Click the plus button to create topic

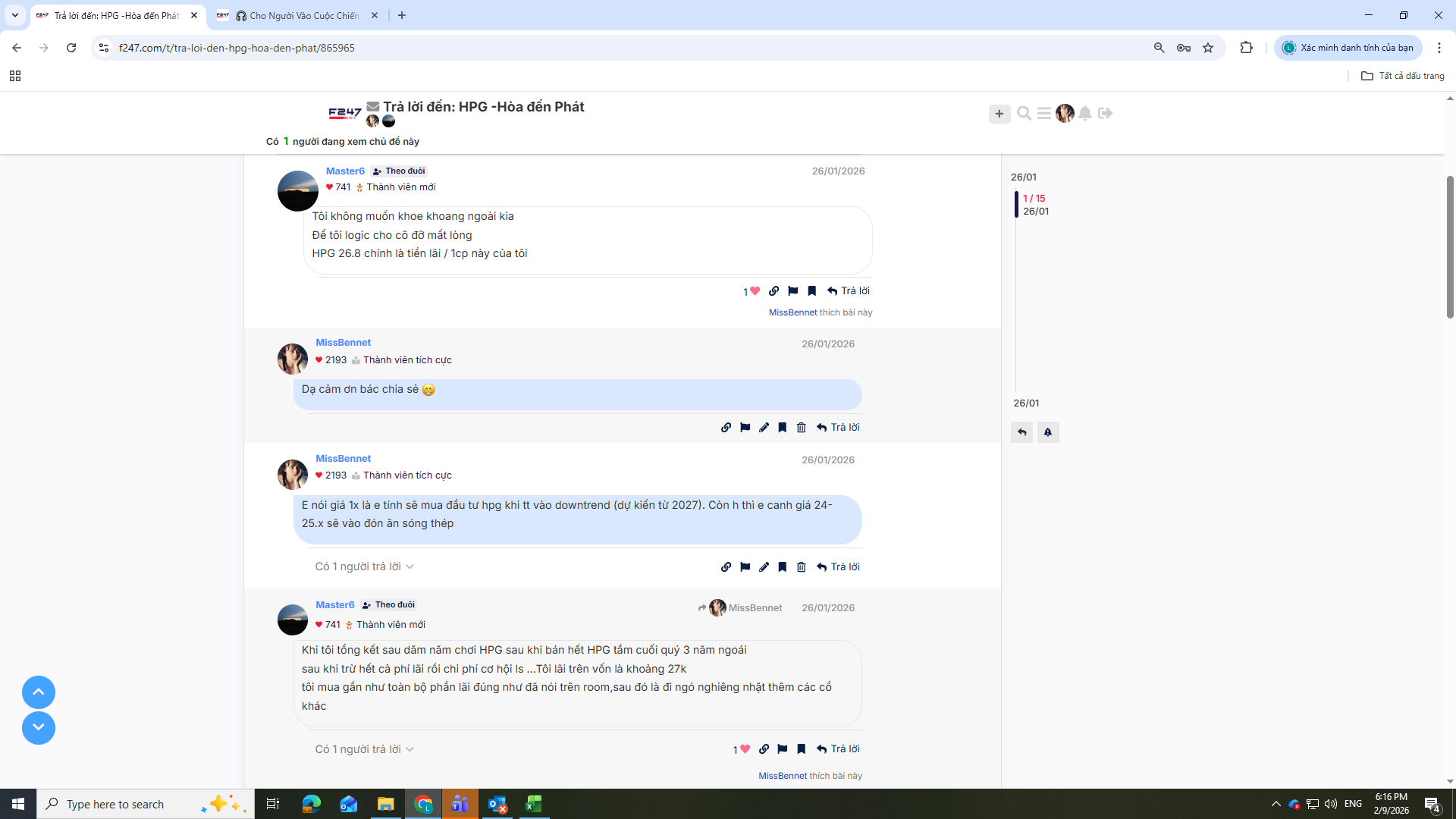tap(999, 114)
